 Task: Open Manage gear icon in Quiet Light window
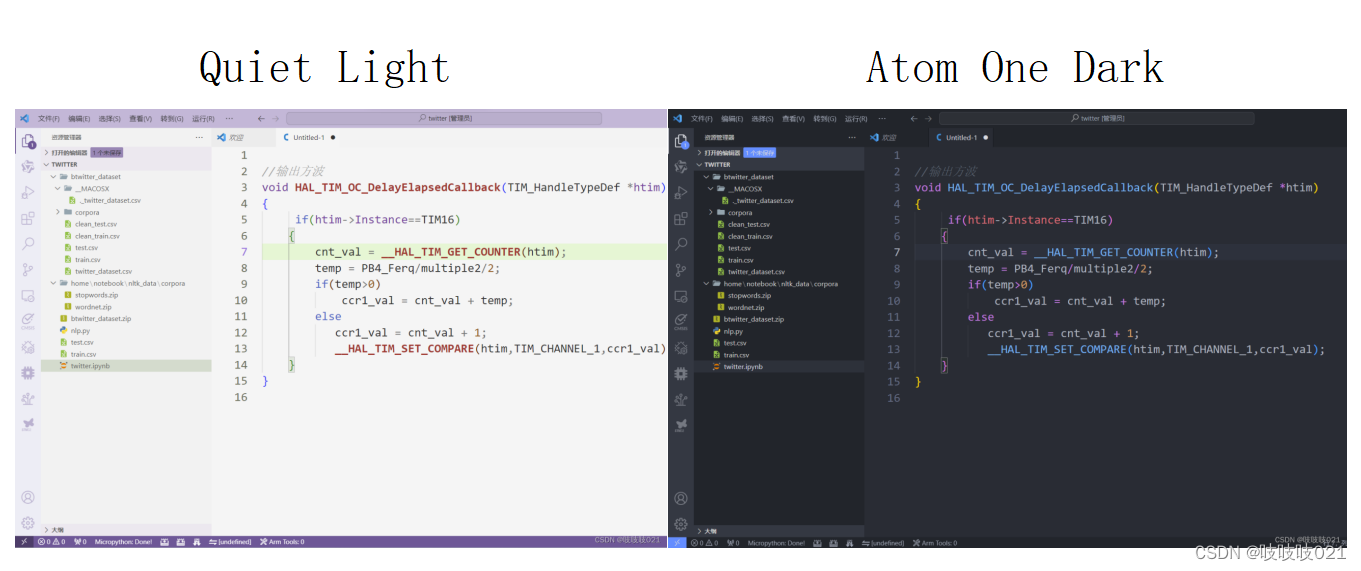28,523
